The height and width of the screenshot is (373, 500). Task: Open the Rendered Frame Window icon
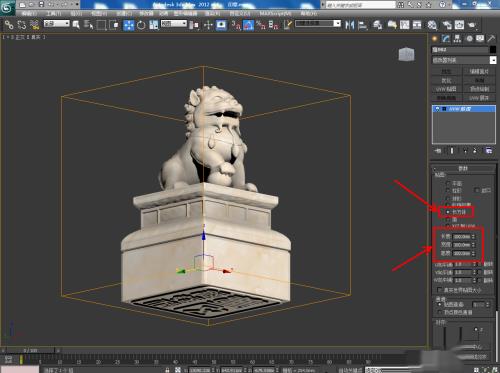pos(459,25)
